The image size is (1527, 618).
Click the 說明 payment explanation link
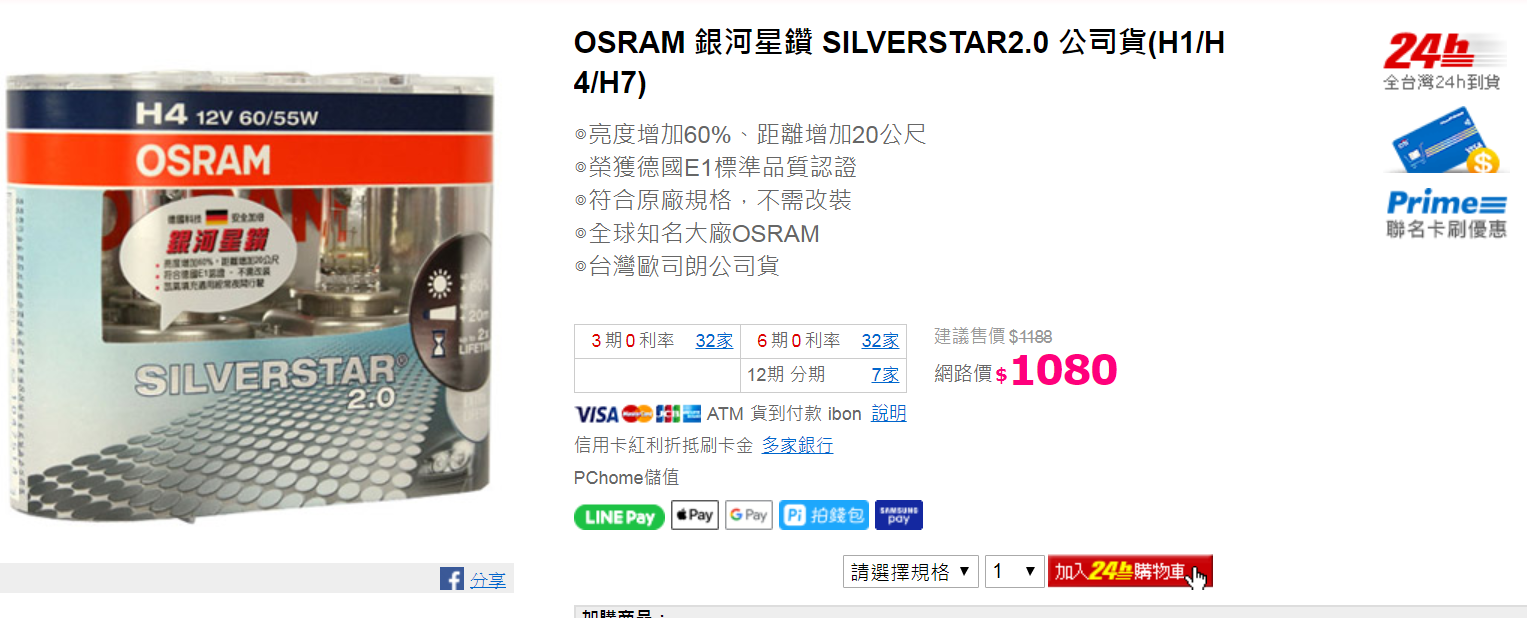pos(889,414)
